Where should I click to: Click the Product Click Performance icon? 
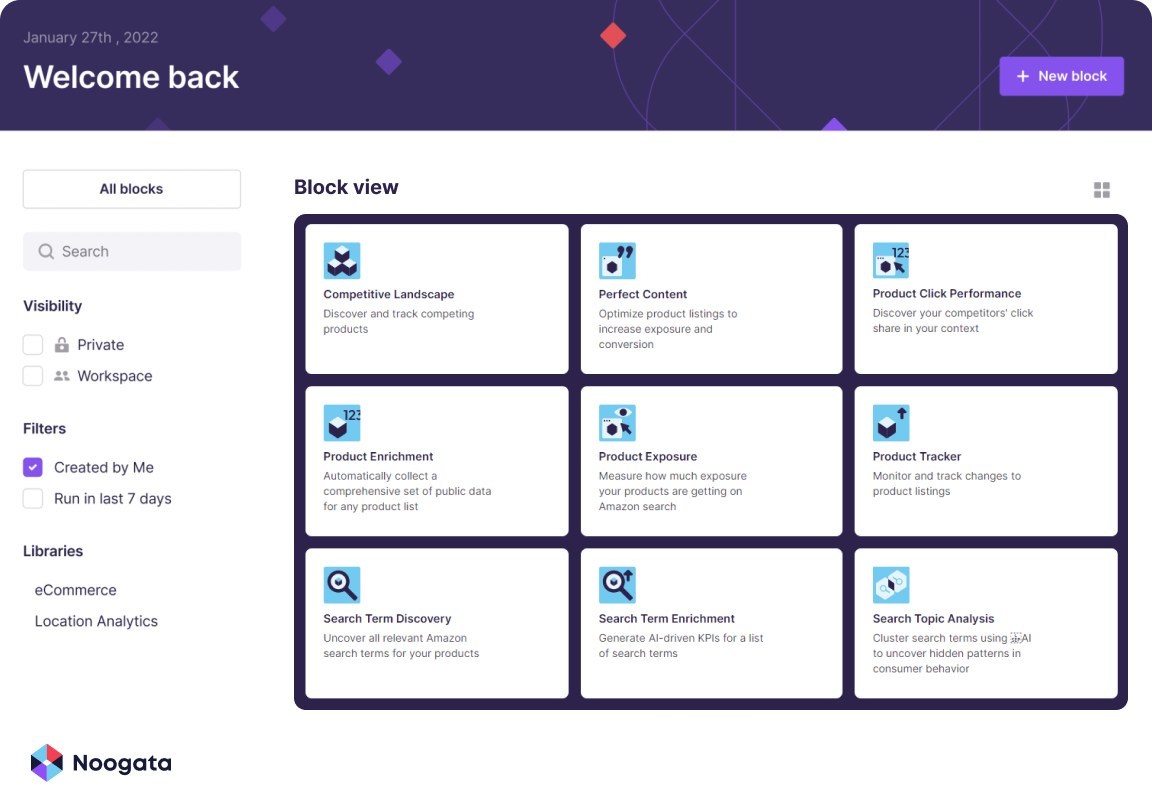[x=891, y=261]
